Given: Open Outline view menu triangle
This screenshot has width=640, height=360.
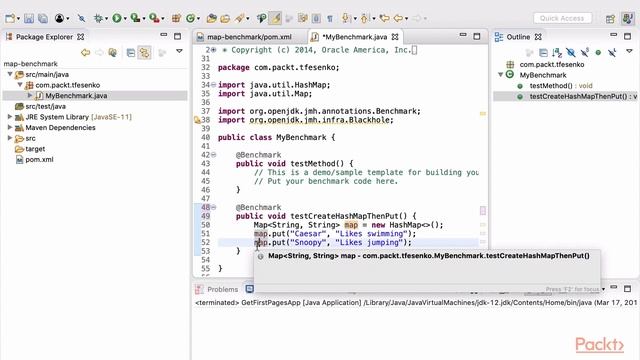Looking at the screenshot, I should pyautogui.click(x=629, y=51).
